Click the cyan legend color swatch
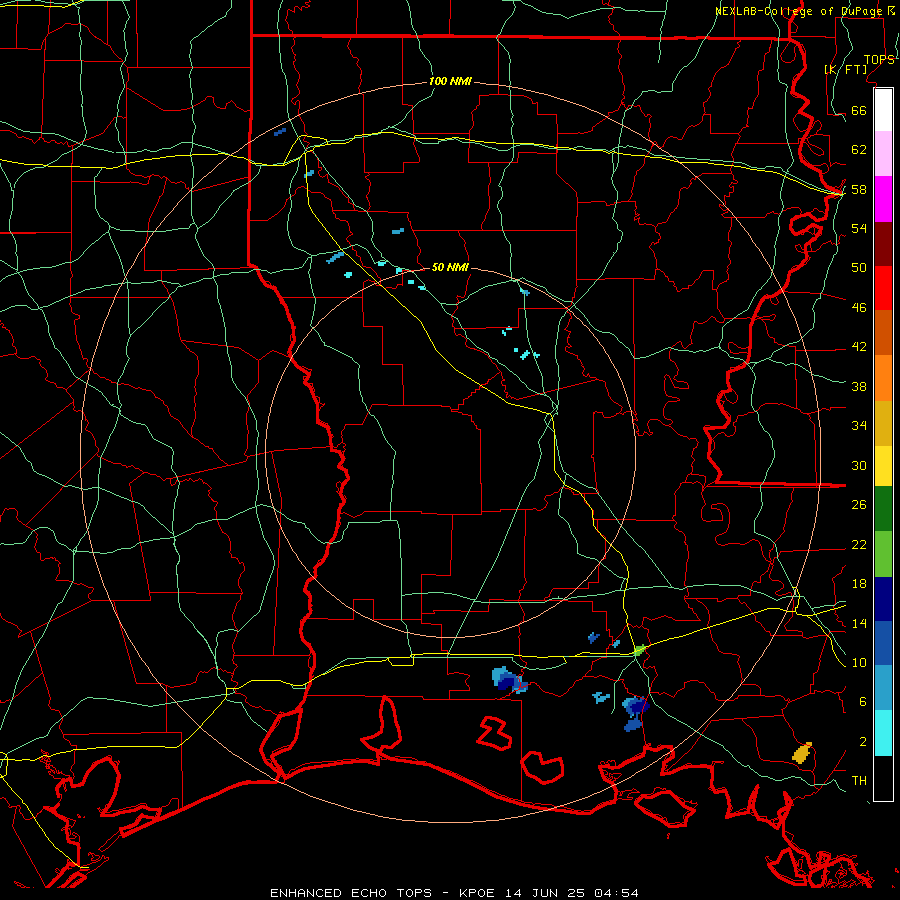Viewport: 900px width, 900px height. pyautogui.click(x=883, y=733)
